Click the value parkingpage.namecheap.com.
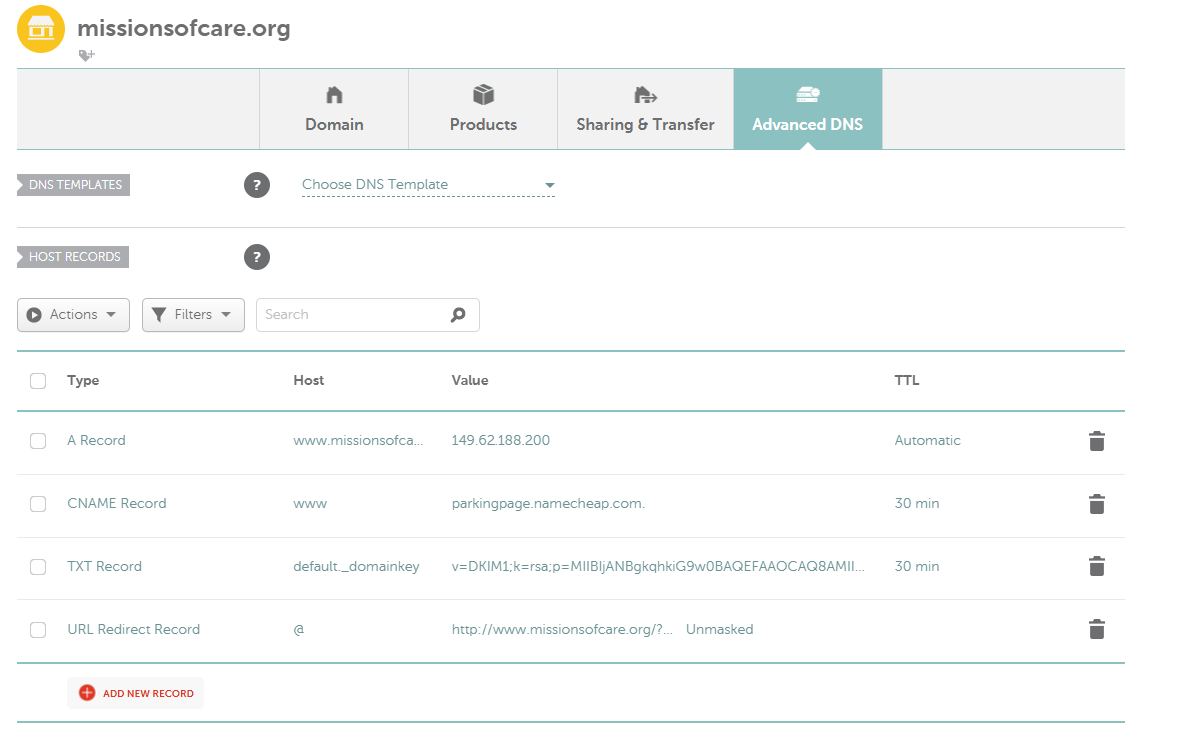1183x741 pixels. click(x=548, y=503)
